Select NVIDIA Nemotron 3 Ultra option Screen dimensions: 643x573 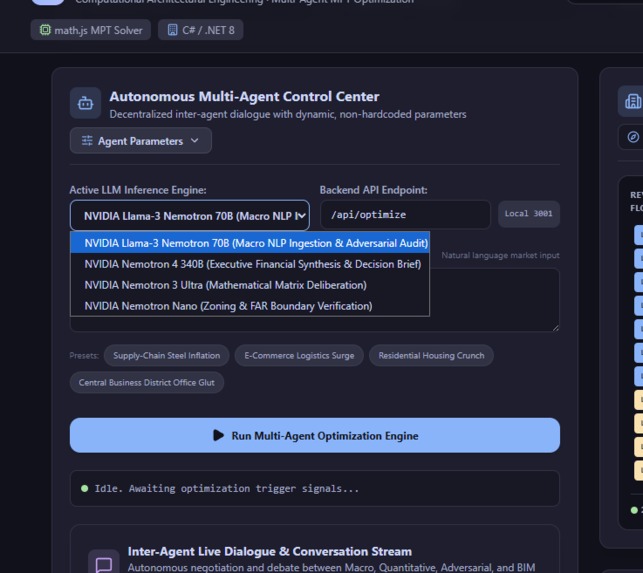pyautogui.click(x=250, y=285)
